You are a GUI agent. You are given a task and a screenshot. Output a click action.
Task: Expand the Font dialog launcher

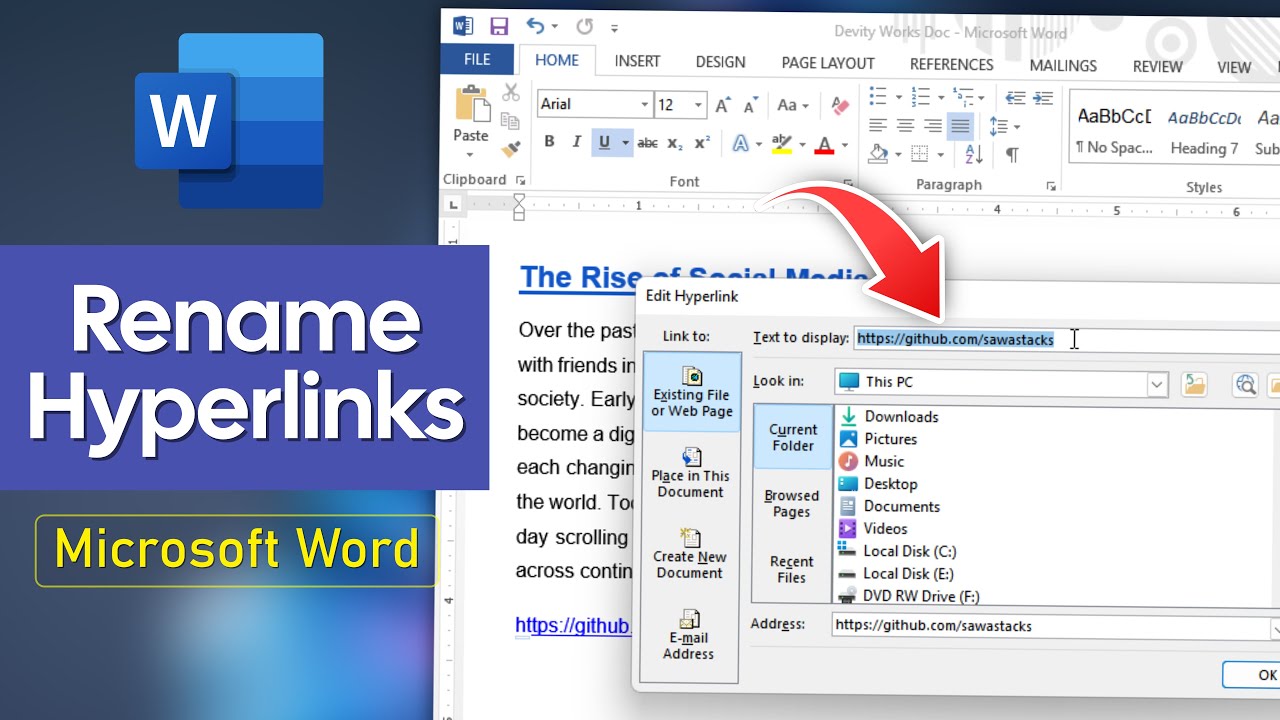(x=848, y=183)
